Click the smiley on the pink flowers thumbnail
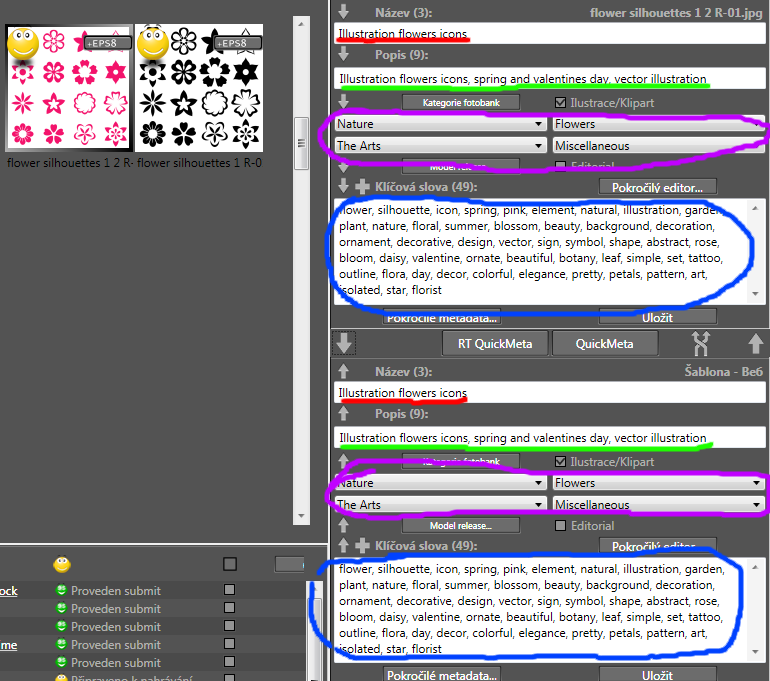770x681 pixels. pyautogui.click(x=23, y=43)
